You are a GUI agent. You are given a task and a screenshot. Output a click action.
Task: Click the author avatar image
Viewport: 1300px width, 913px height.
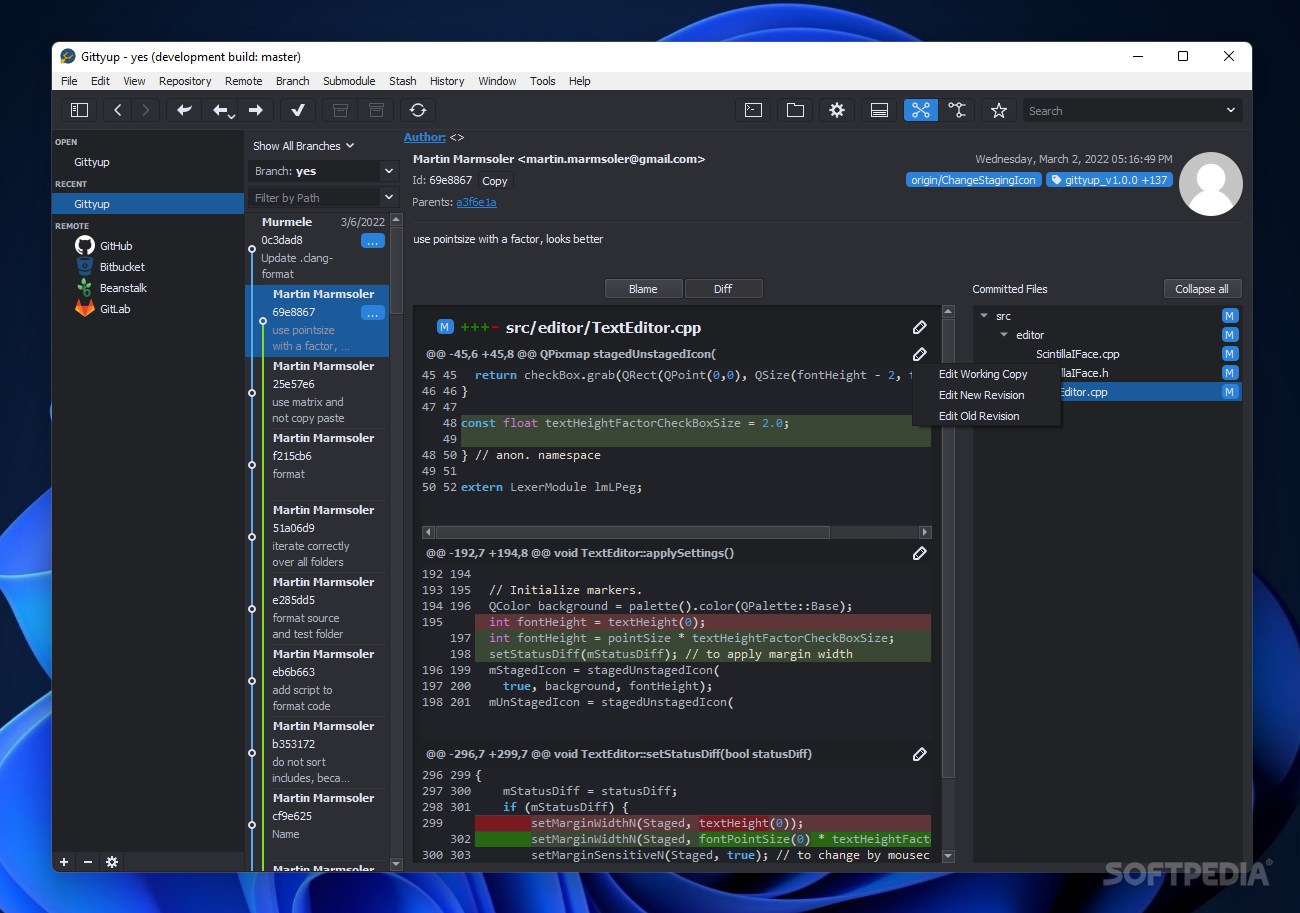point(1211,184)
